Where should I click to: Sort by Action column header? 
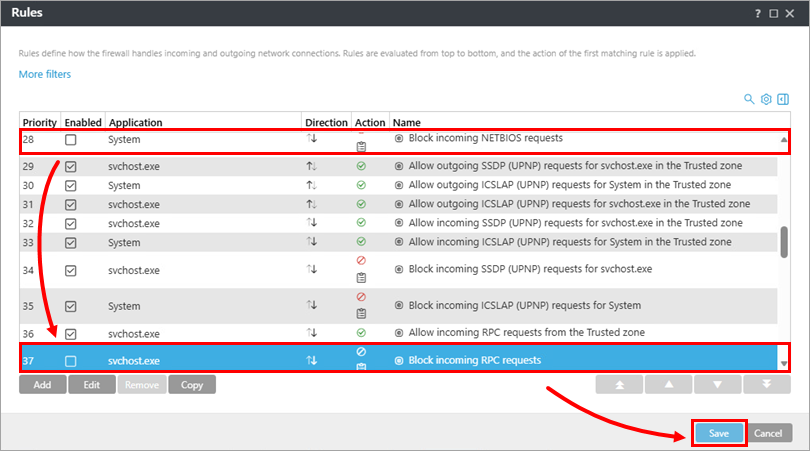[x=370, y=122]
